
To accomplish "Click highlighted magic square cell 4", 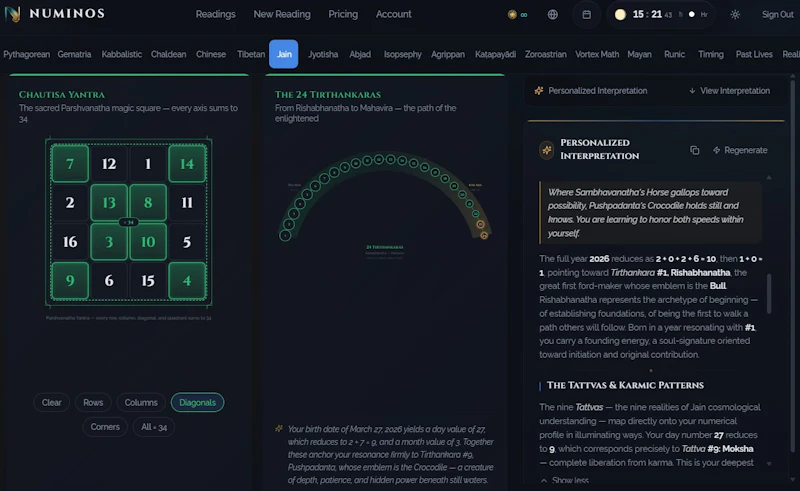I will (x=187, y=280).
